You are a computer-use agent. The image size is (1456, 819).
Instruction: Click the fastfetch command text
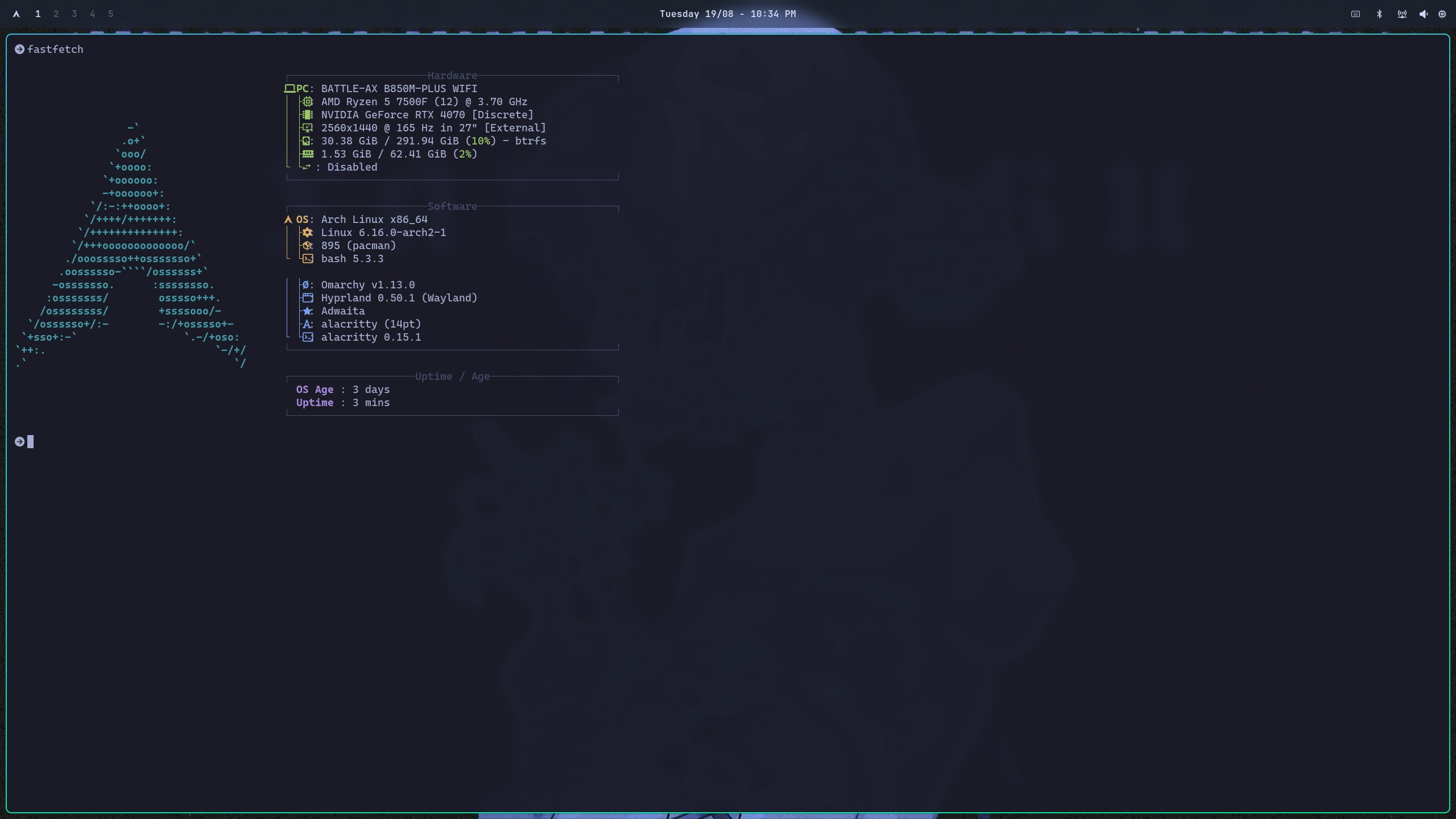[x=55, y=49]
